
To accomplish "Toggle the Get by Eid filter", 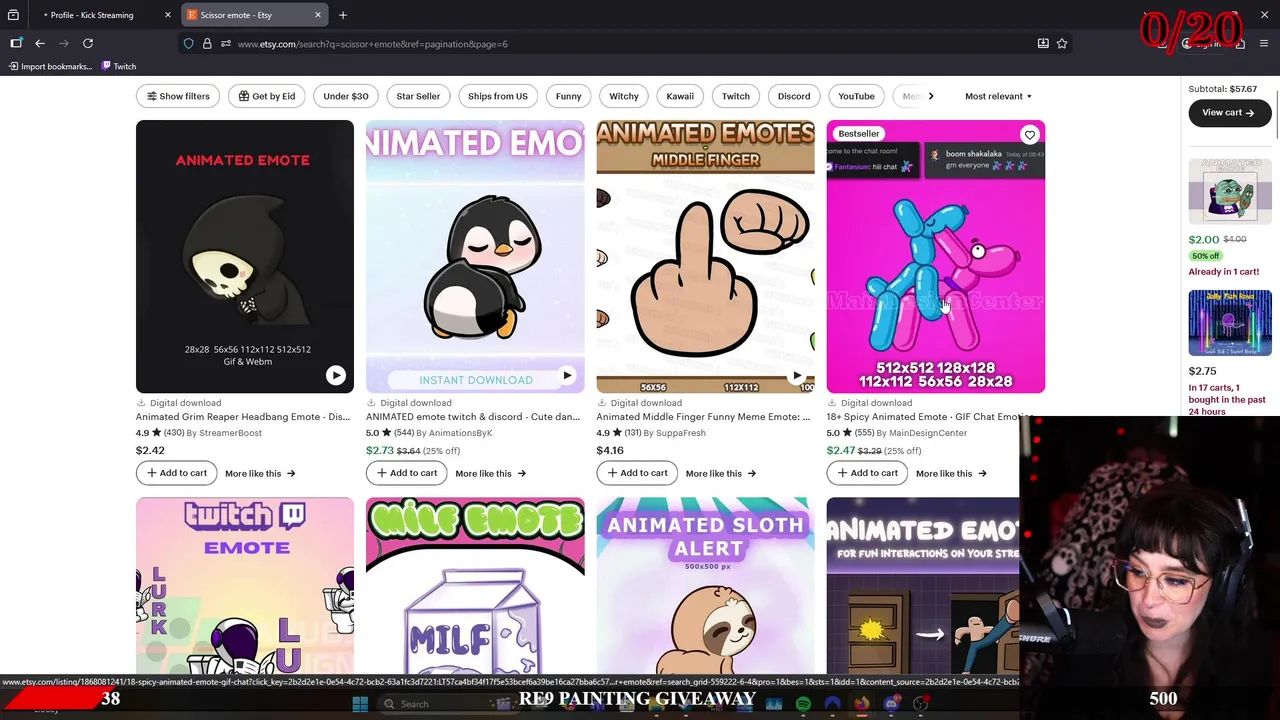I will click(x=267, y=96).
